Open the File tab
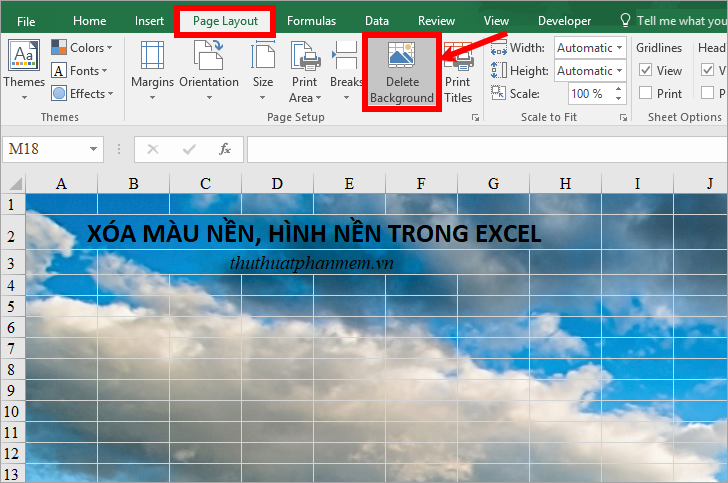Screen dimensions: 728x483 (x=26, y=21)
